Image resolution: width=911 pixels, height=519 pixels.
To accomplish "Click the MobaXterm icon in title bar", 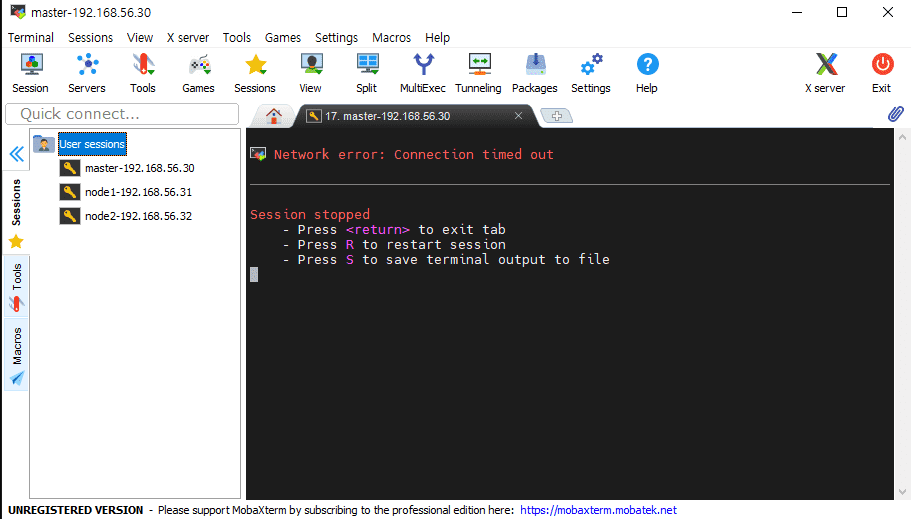I will pos(18,12).
